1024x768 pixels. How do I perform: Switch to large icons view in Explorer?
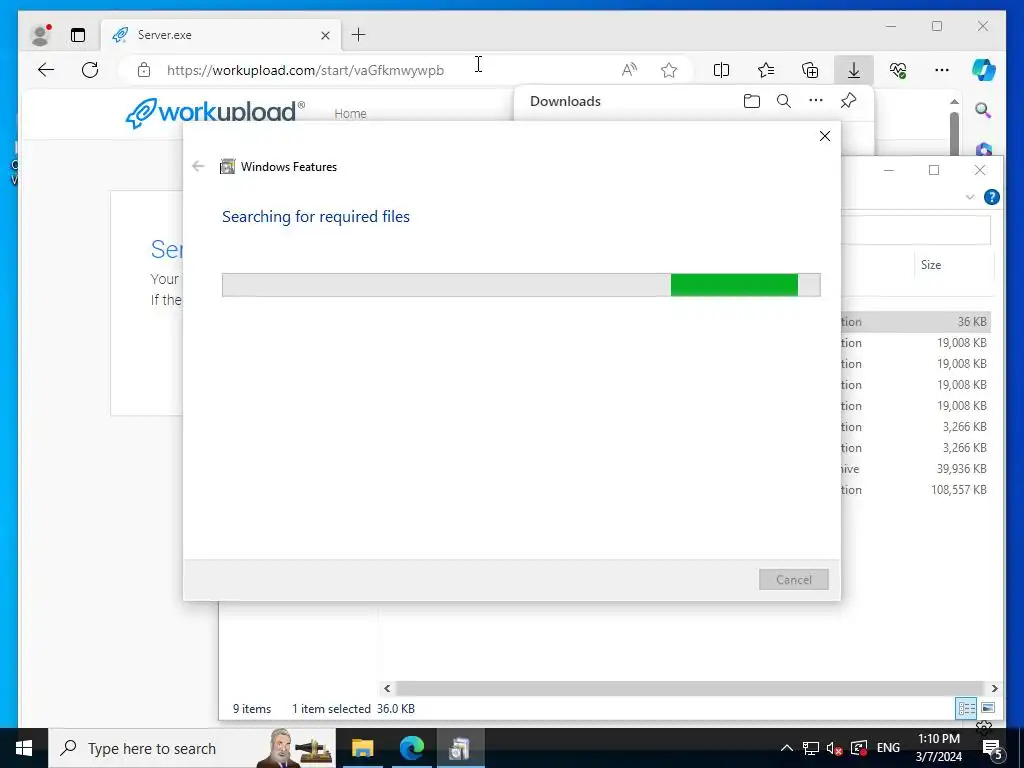pyautogui.click(x=988, y=708)
